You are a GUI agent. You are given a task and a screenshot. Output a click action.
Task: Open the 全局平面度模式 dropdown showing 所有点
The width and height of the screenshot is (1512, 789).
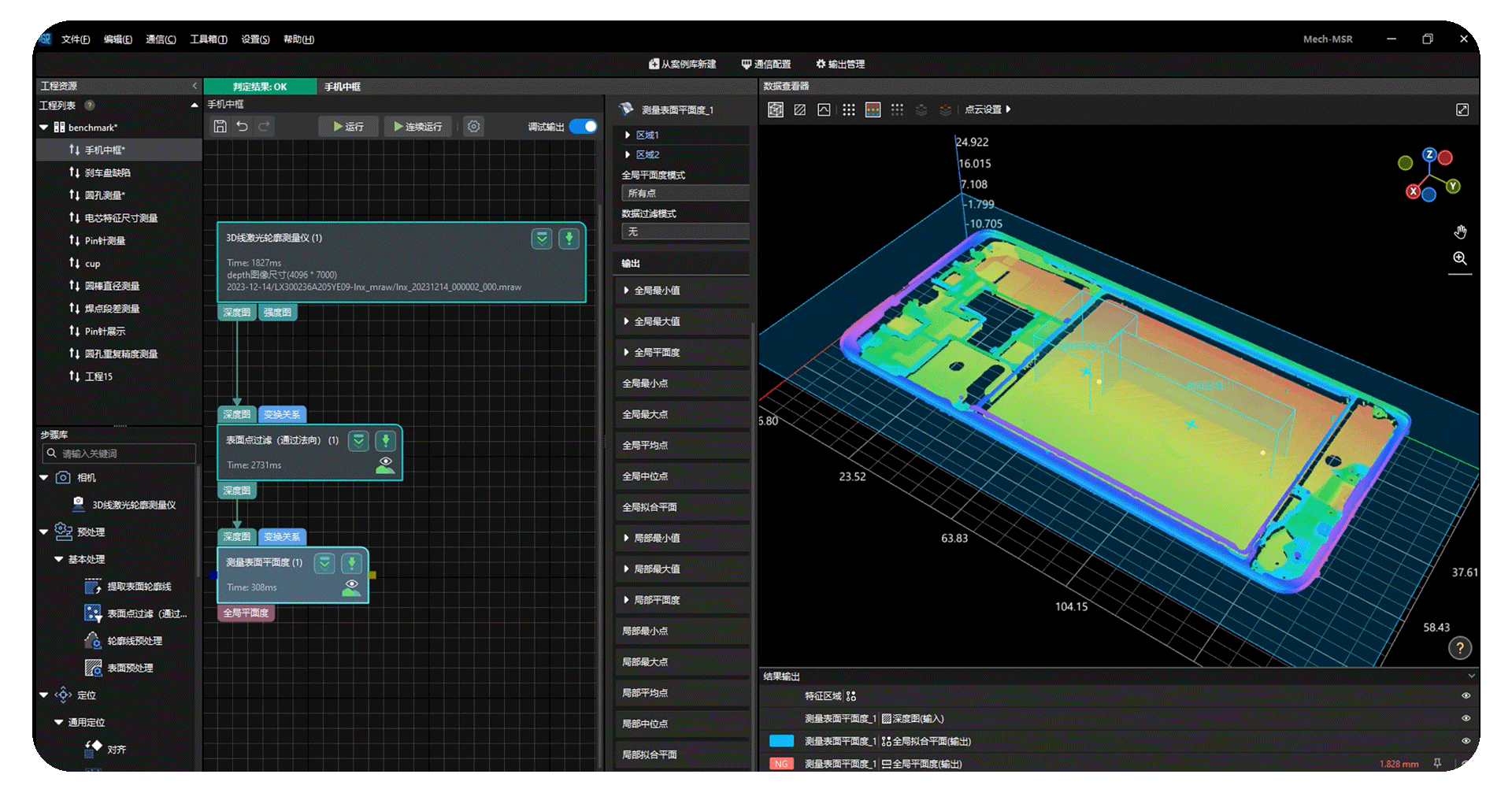point(685,193)
